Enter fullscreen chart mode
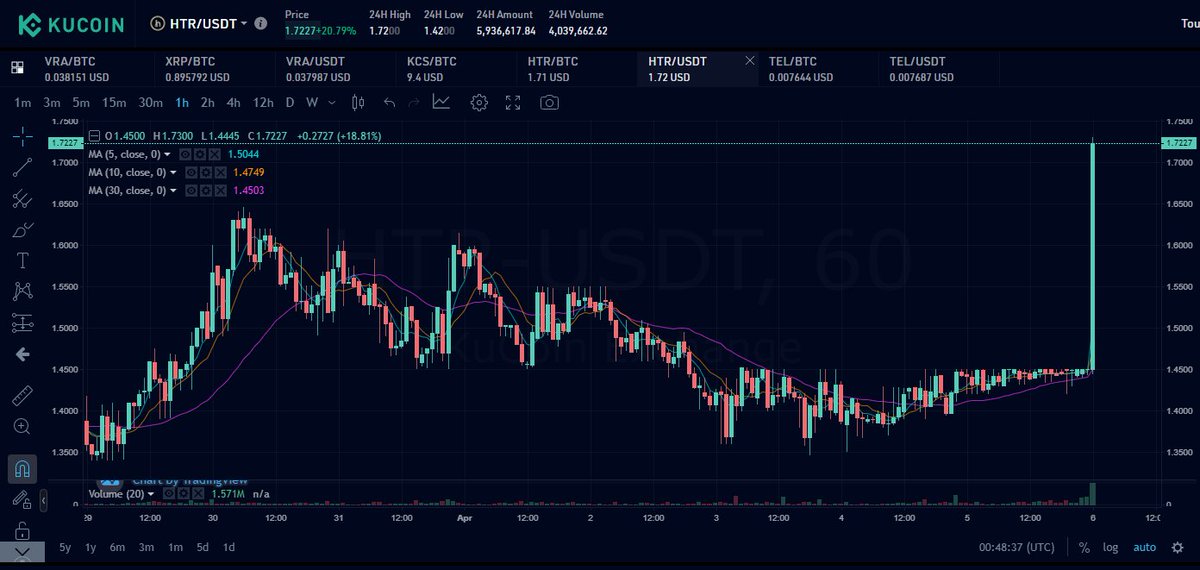This screenshot has width=1200, height=570. coord(513,102)
